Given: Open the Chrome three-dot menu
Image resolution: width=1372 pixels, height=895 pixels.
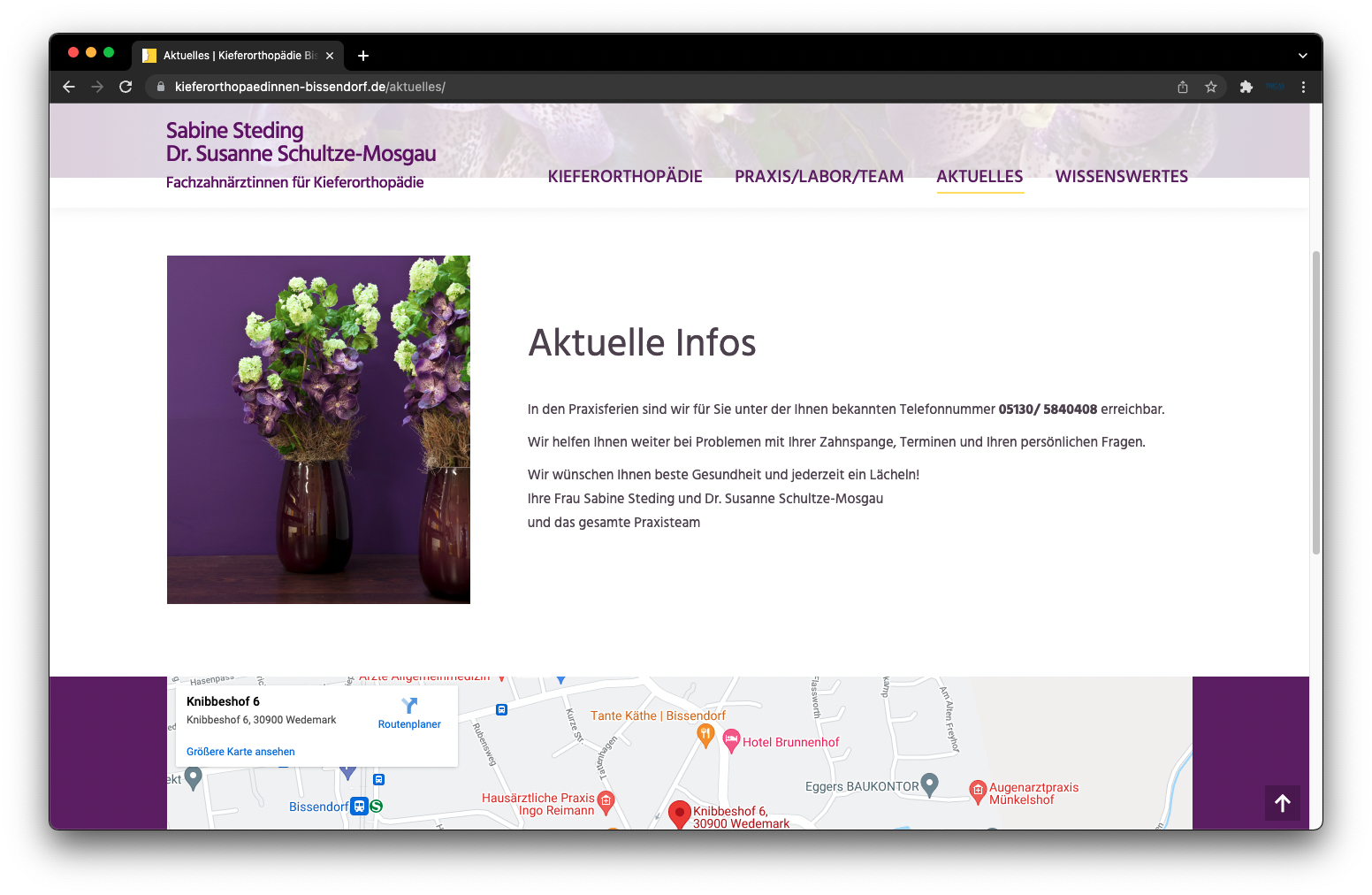Looking at the screenshot, I should [x=1303, y=87].
